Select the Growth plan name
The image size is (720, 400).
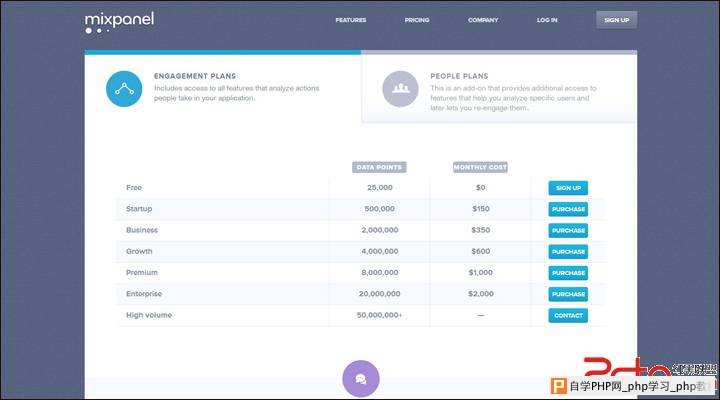click(x=139, y=251)
